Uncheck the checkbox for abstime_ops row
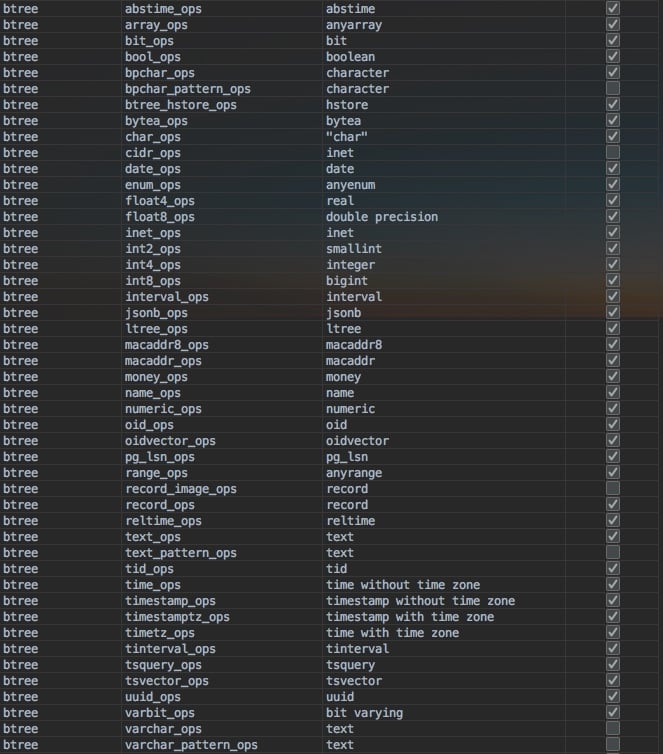Screen dimensions: 663x754 point(613,8)
